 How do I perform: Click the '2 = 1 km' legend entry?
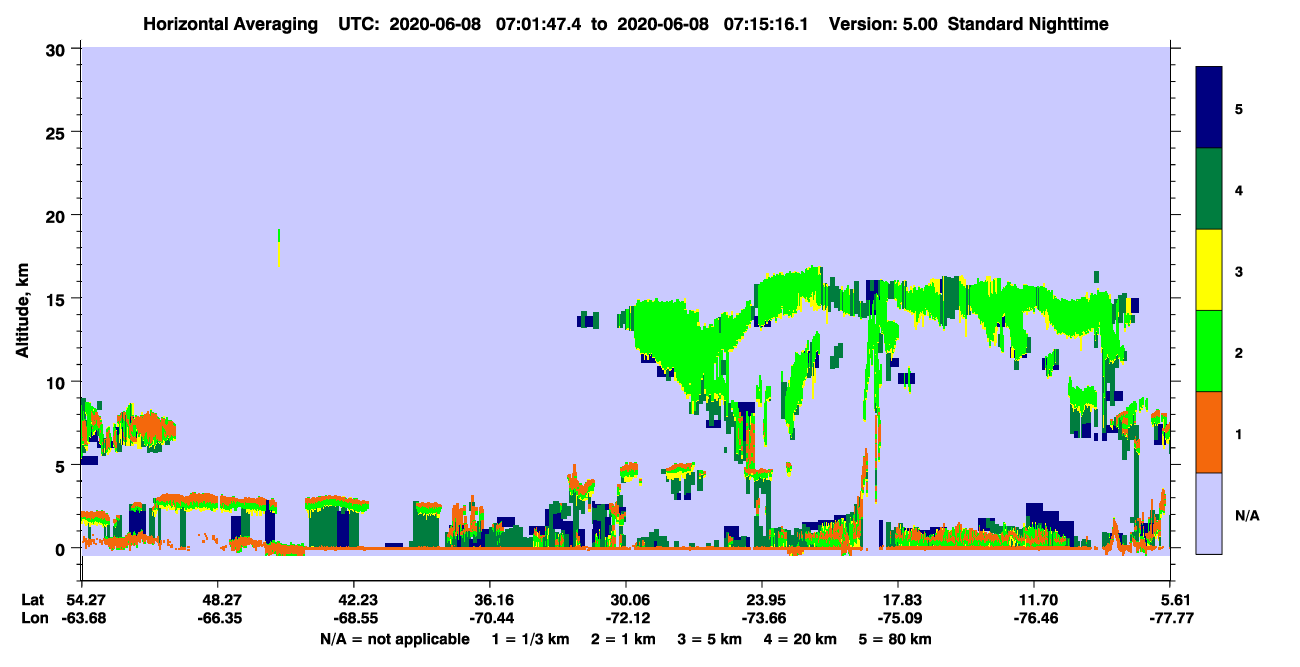pyautogui.click(x=625, y=639)
